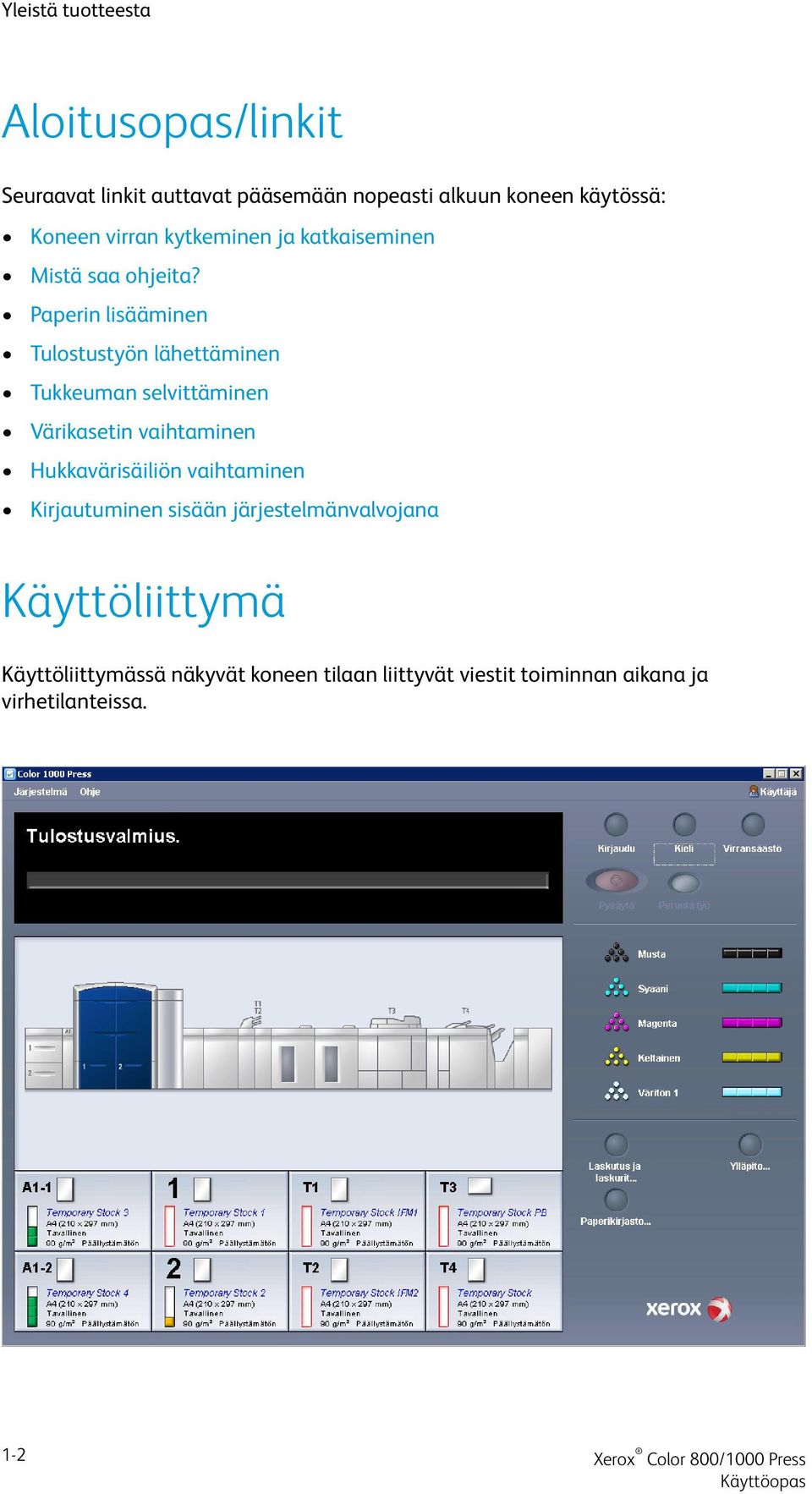Click the T4 tray paper orientation icon

[476, 1270]
